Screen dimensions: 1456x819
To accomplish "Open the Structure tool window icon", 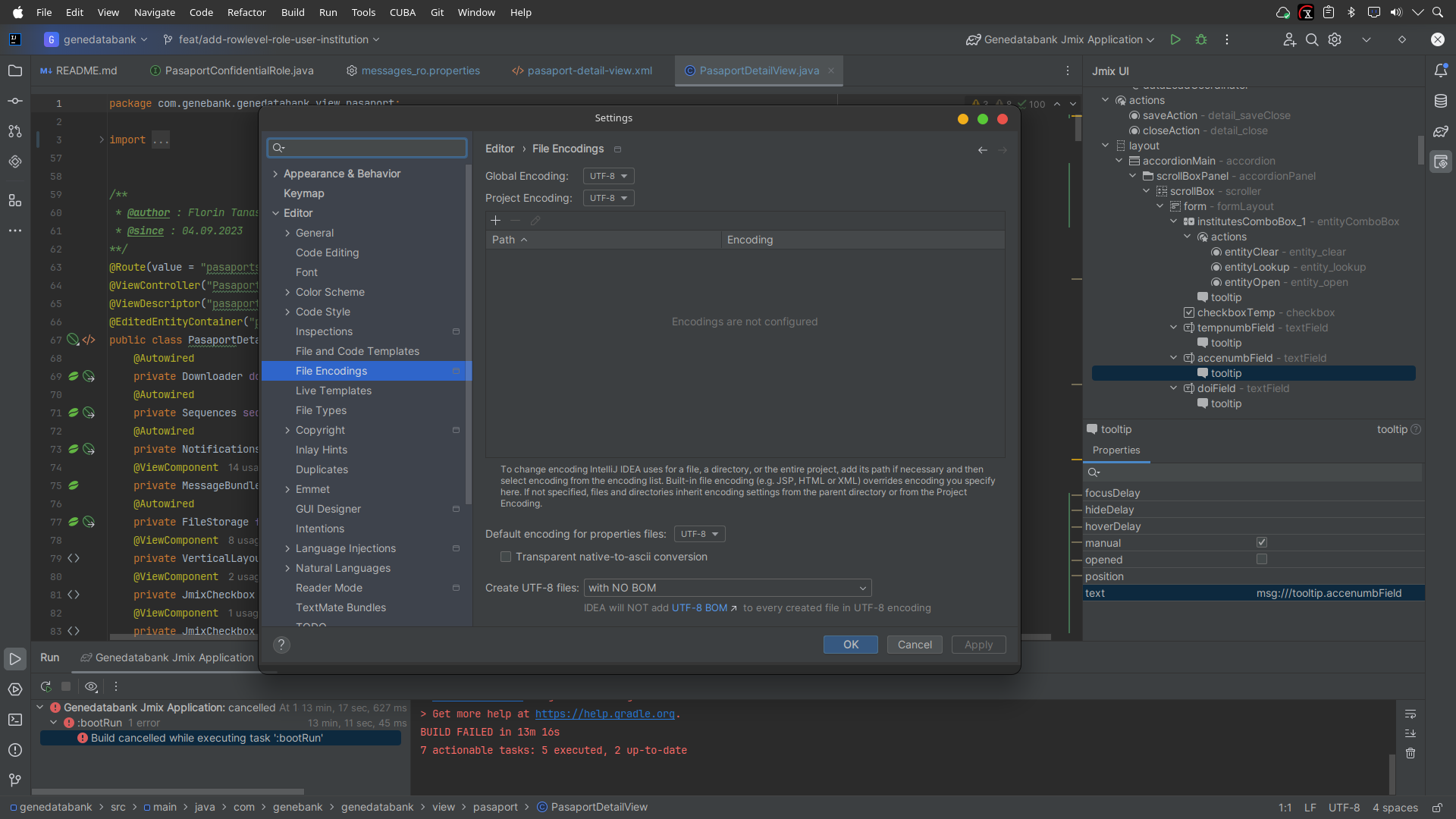I will tap(15, 200).
